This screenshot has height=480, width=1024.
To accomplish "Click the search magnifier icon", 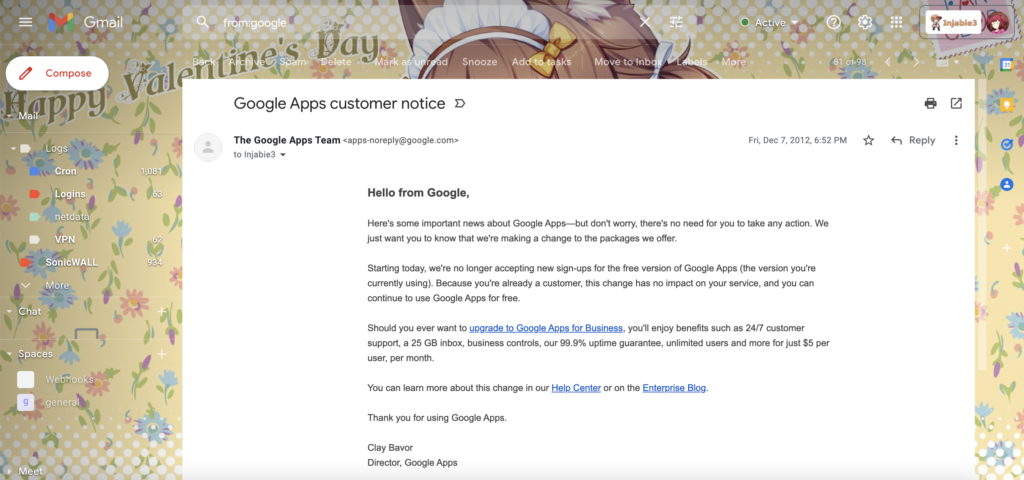I will 203,22.
